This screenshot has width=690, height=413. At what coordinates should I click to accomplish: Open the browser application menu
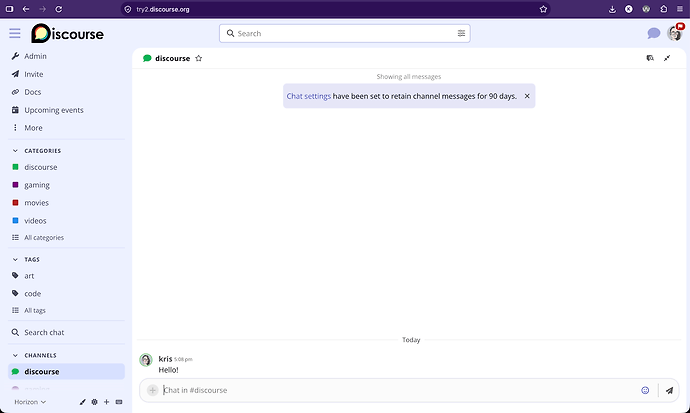click(680, 9)
